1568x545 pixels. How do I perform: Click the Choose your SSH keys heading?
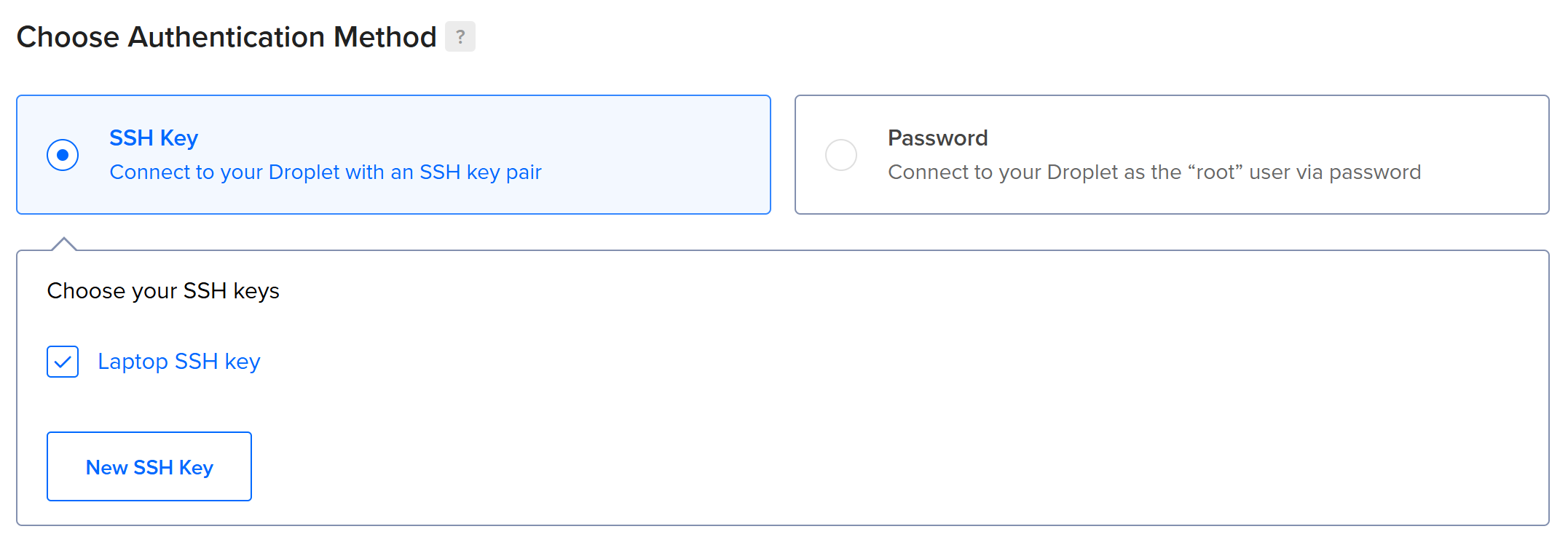pos(163,290)
